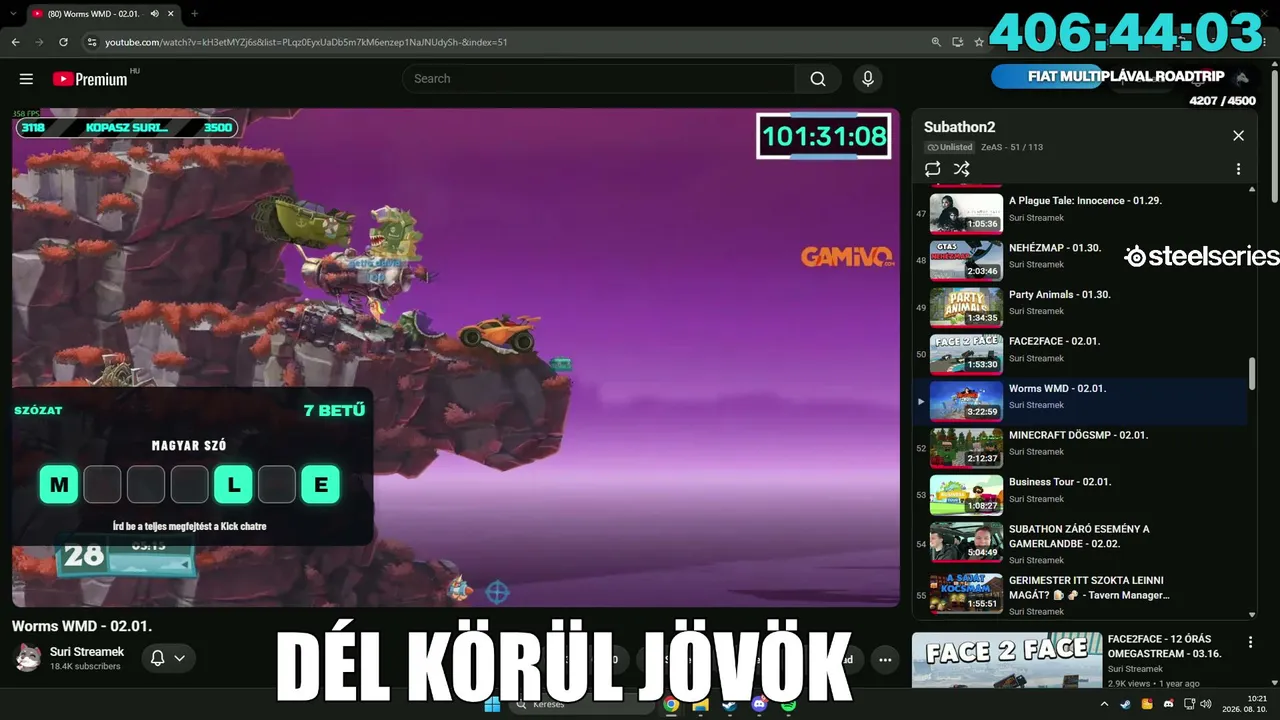Open the zoom magnifier icon in address bar

(936, 42)
